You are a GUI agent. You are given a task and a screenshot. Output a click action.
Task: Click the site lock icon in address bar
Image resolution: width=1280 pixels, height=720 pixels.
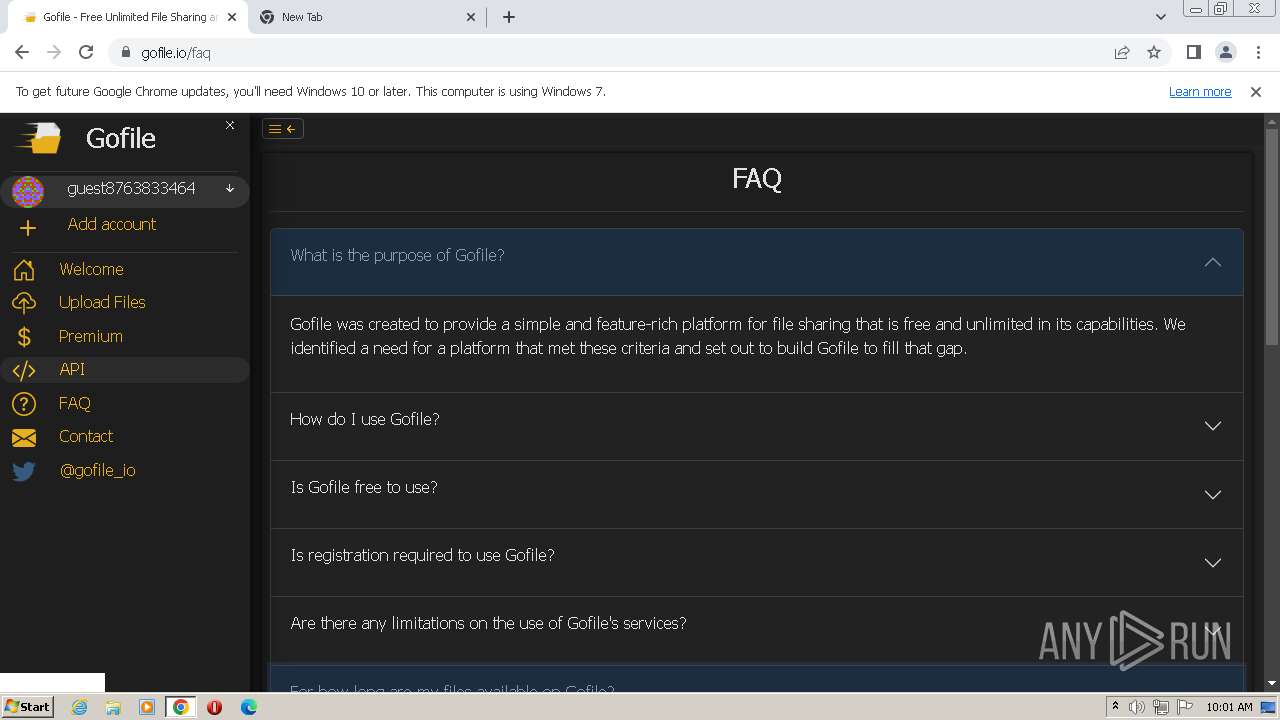pos(125,52)
